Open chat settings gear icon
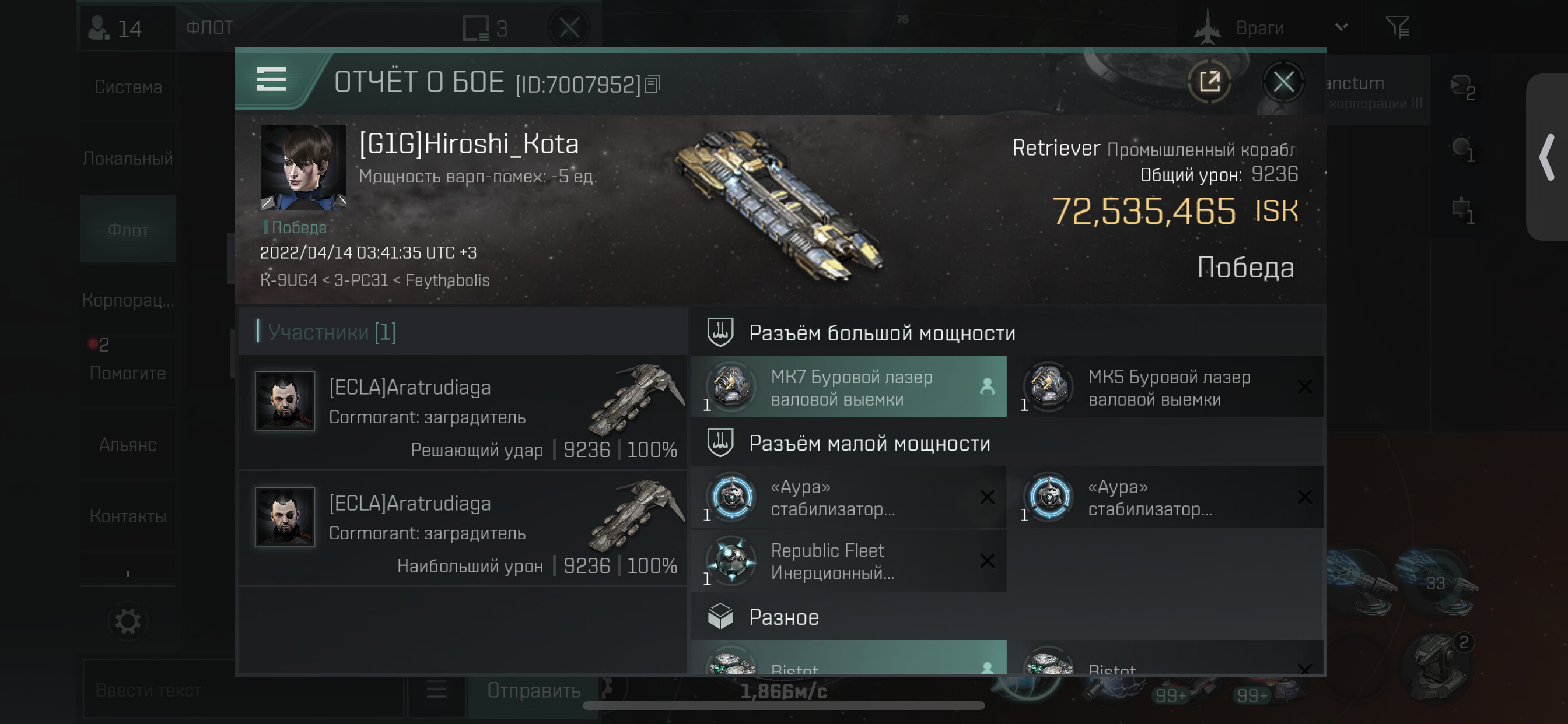1568x724 pixels. coord(128,621)
